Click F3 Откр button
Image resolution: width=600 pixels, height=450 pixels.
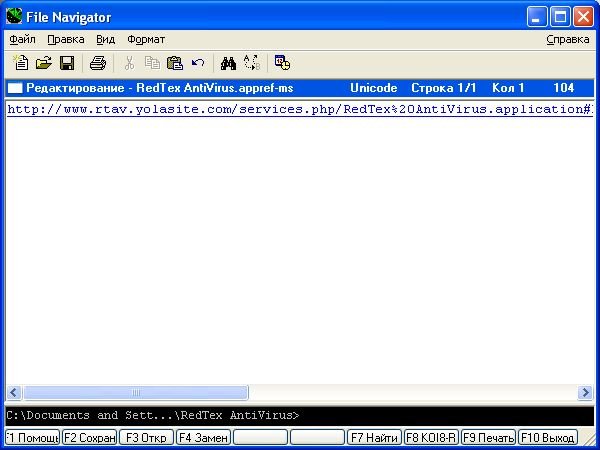tap(146, 437)
